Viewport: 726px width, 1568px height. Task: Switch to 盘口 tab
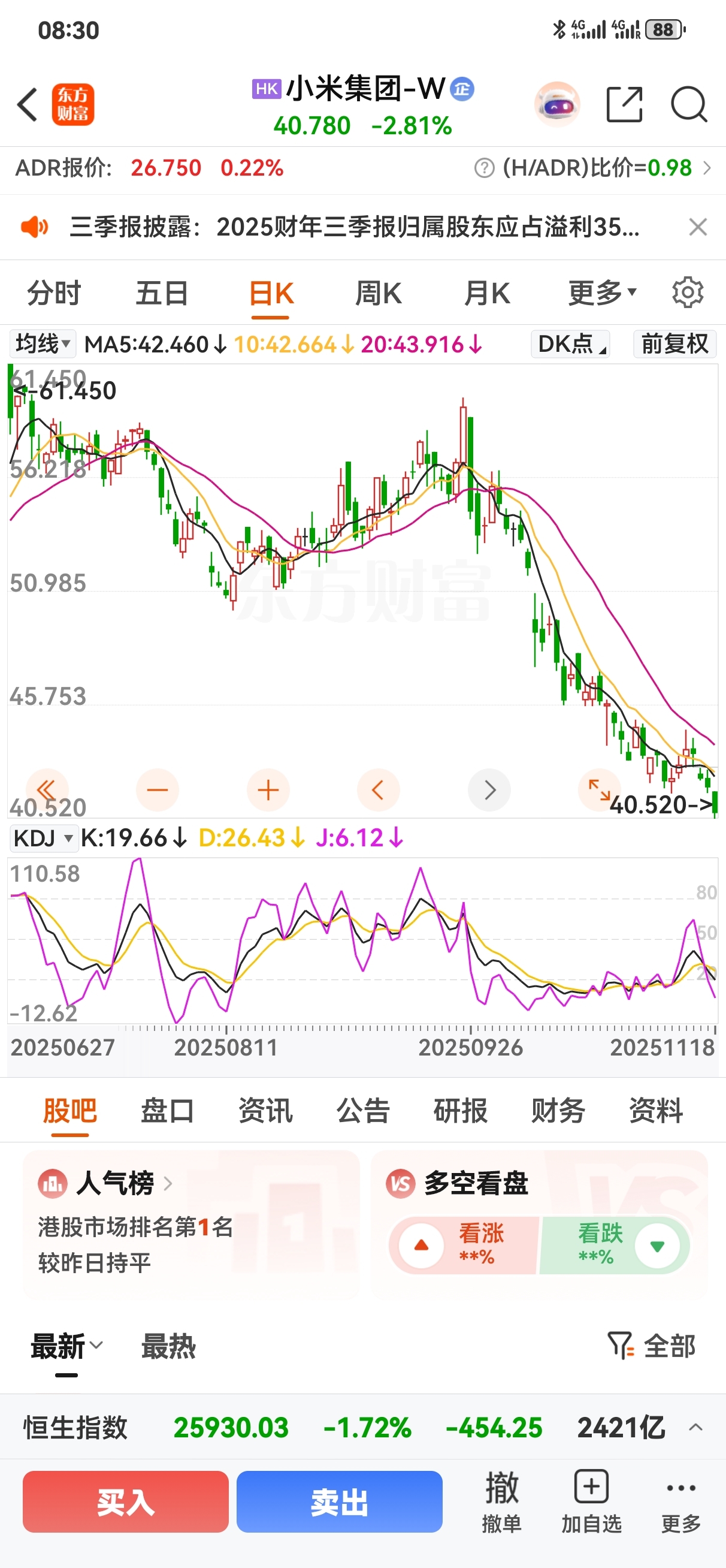(167, 1111)
